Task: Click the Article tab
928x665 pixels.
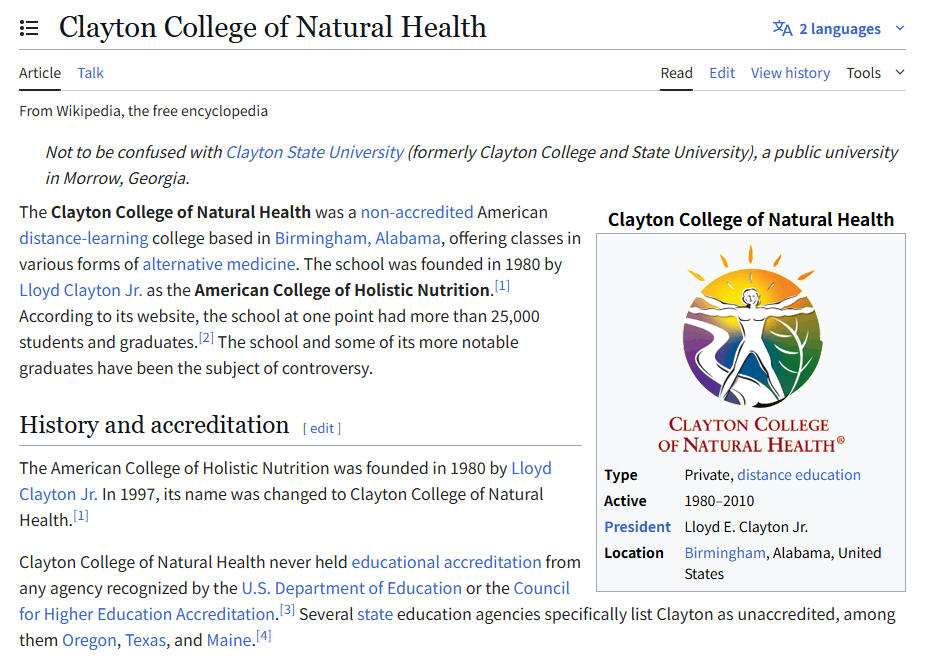Action: 40,73
